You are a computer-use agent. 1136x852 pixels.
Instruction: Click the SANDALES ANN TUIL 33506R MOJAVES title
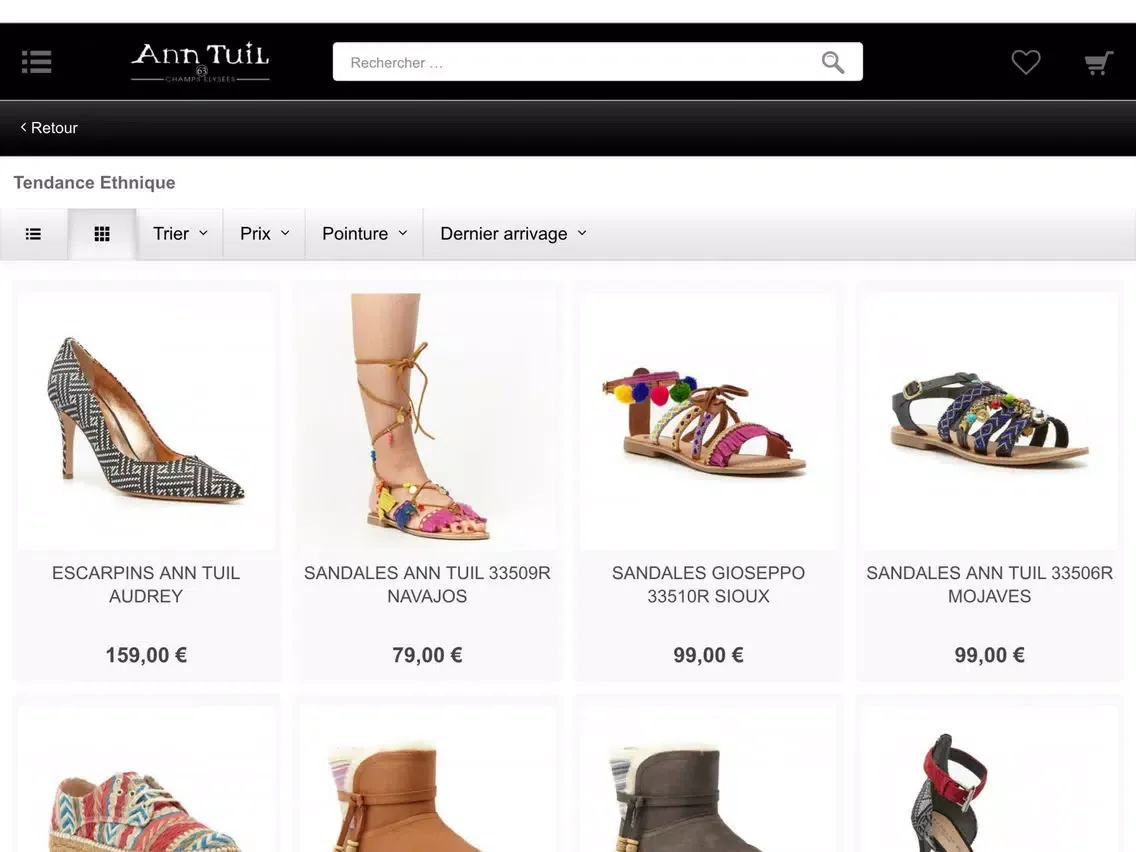point(990,585)
